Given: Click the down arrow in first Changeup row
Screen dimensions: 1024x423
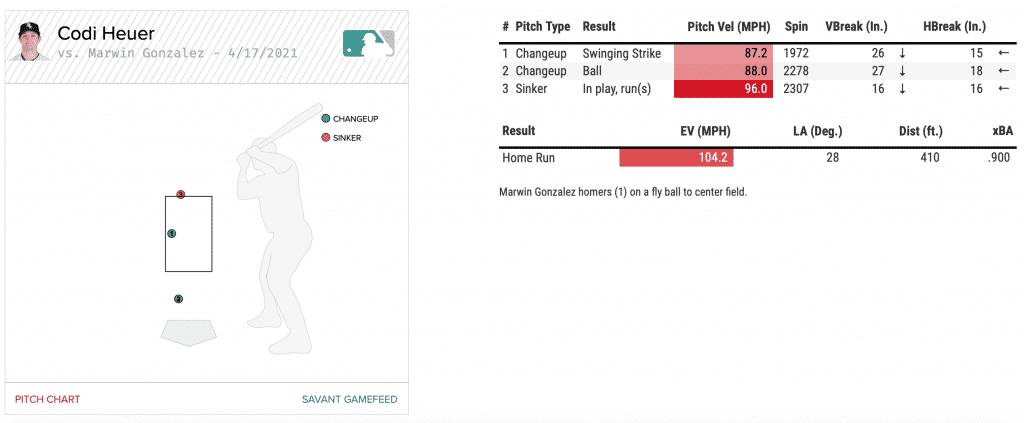Looking at the screenshot, I should [x=902, y=52].
